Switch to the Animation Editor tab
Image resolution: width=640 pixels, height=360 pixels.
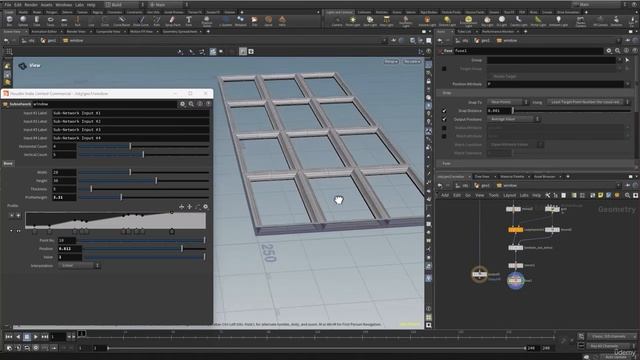44,31
